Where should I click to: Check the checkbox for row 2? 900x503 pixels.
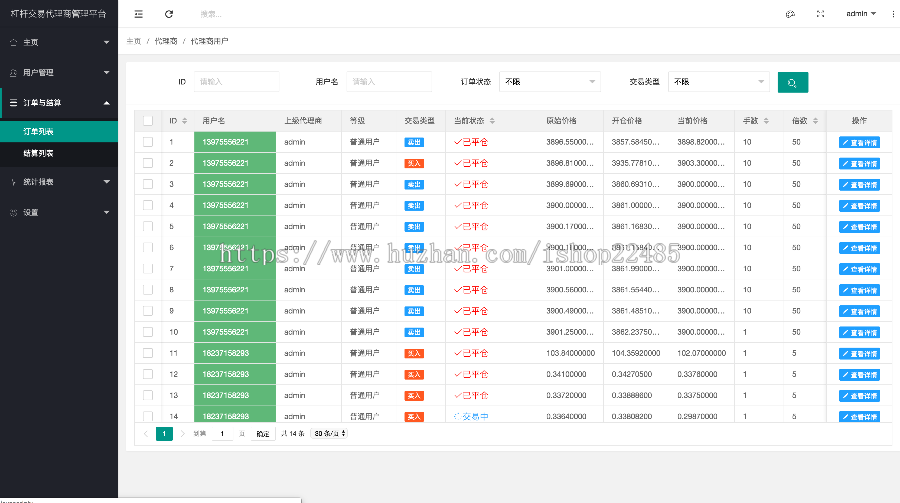(148, 163)
